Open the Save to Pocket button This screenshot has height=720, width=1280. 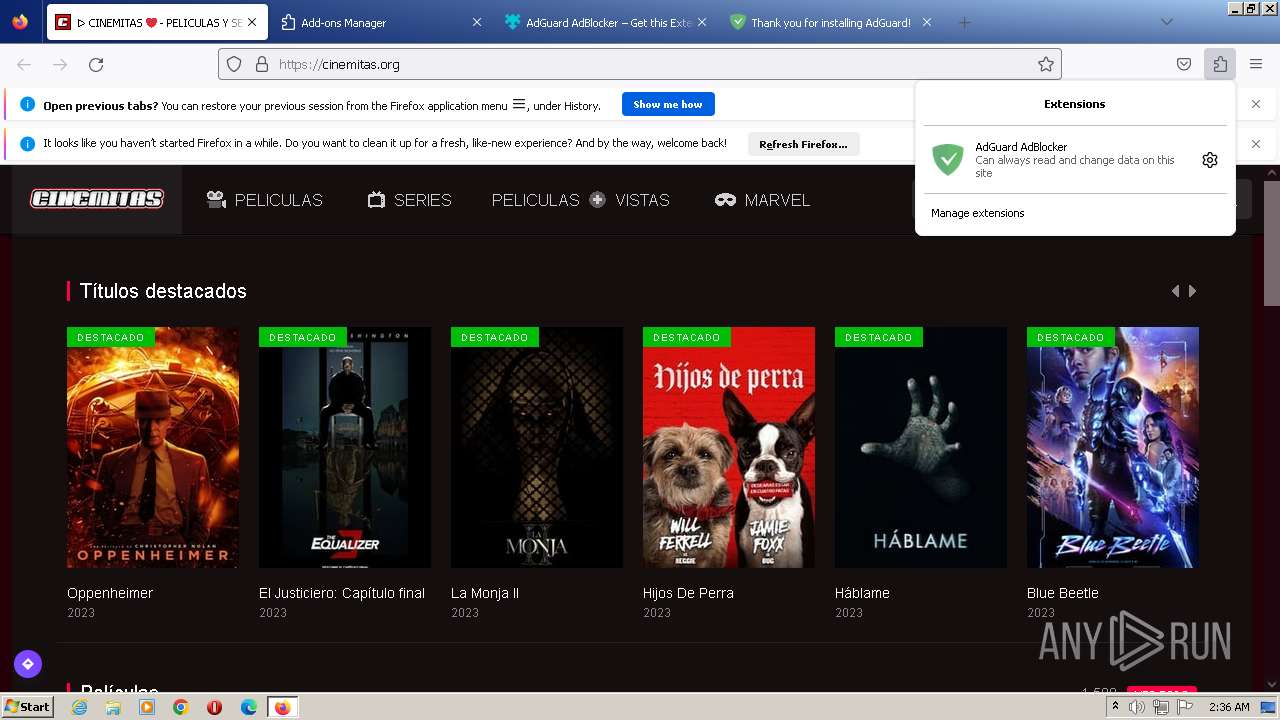(x=1184, y=64)
